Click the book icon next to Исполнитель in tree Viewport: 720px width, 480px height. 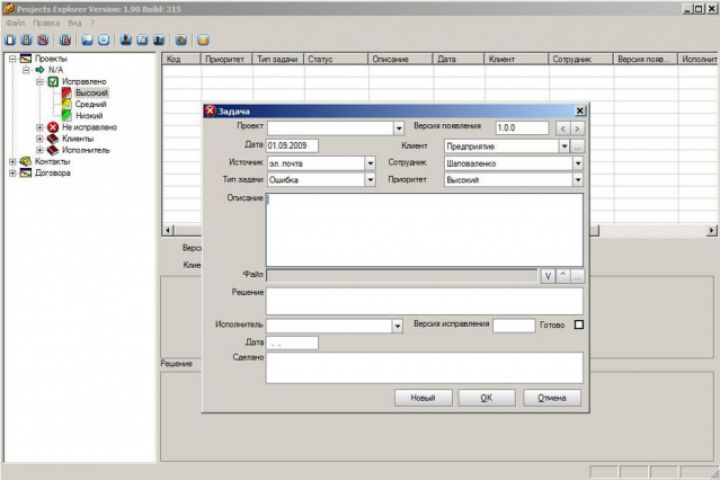point(53,150)
